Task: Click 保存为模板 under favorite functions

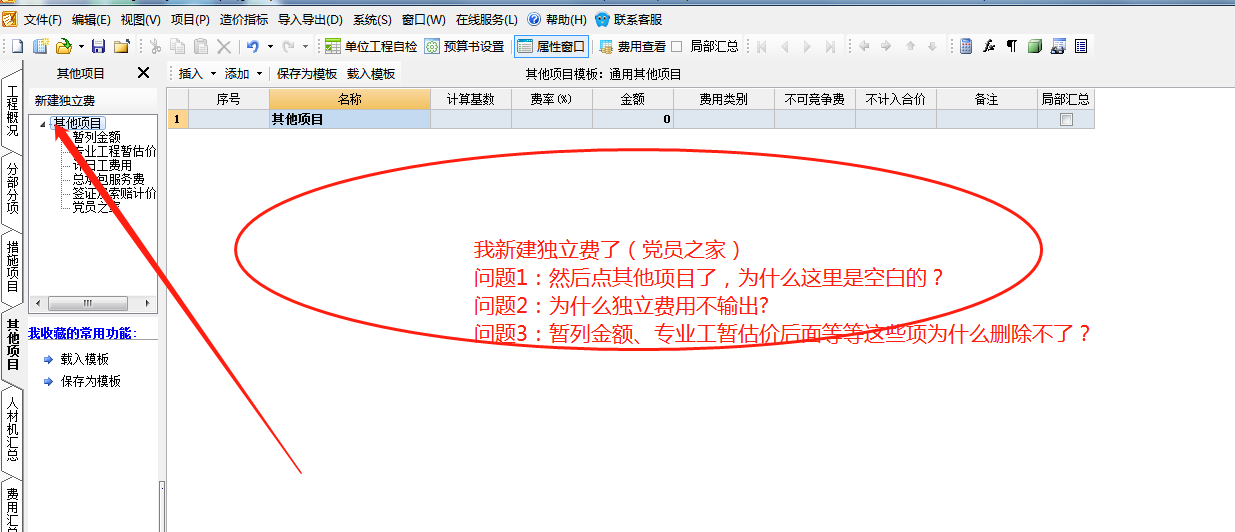Action: tap(91, 381)
